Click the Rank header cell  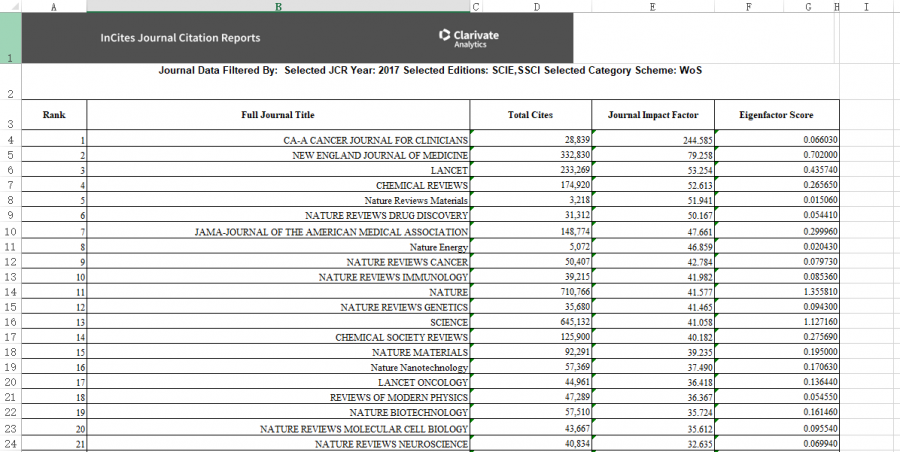click(54, 116)
